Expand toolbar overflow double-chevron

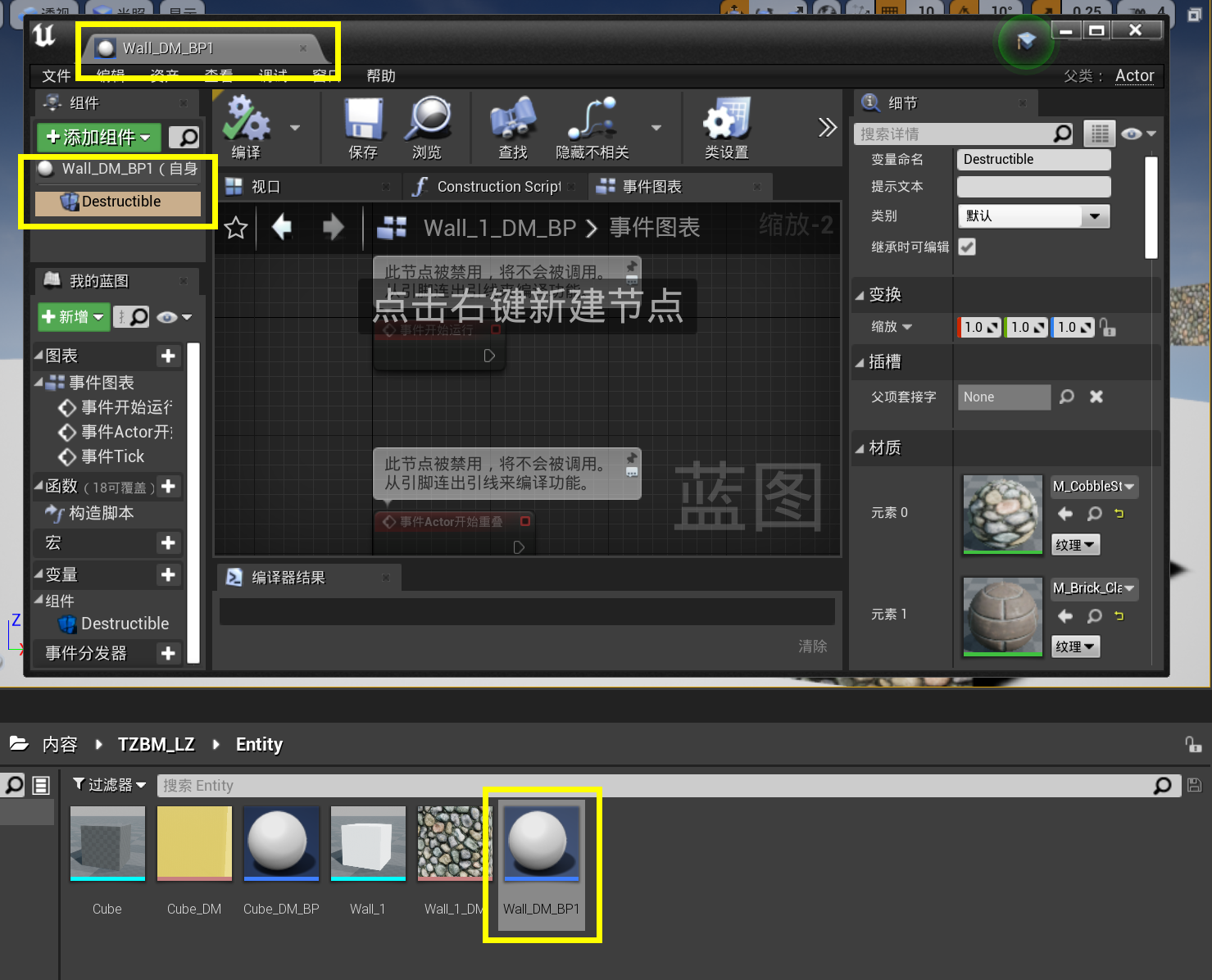click(827, 127)
